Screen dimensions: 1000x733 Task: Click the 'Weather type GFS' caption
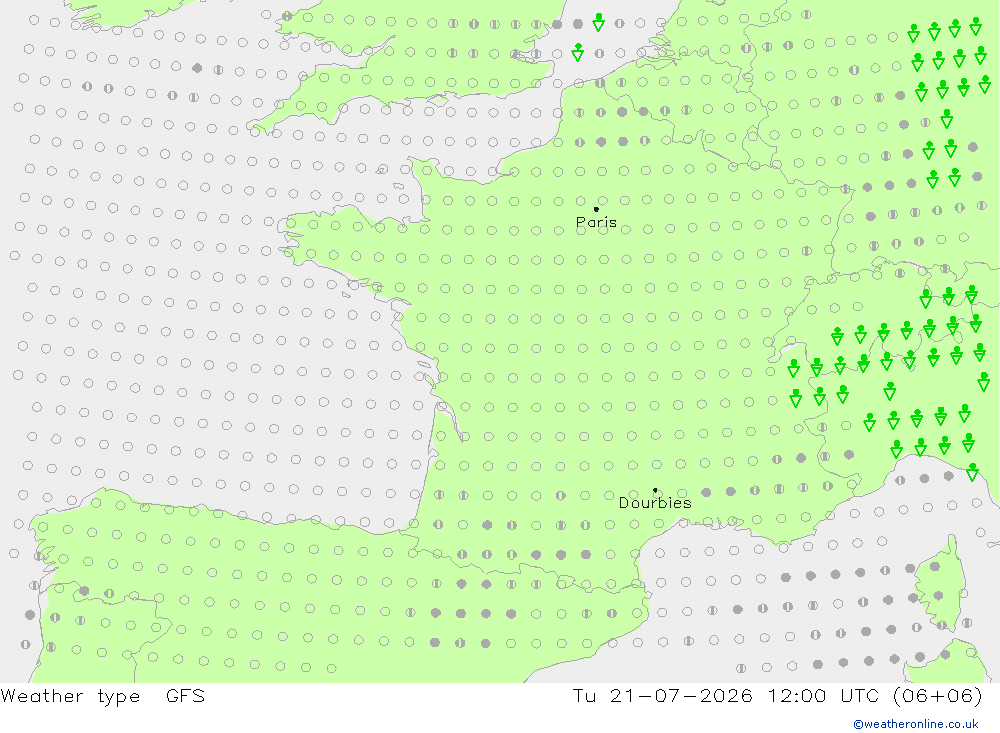(103, 696)
